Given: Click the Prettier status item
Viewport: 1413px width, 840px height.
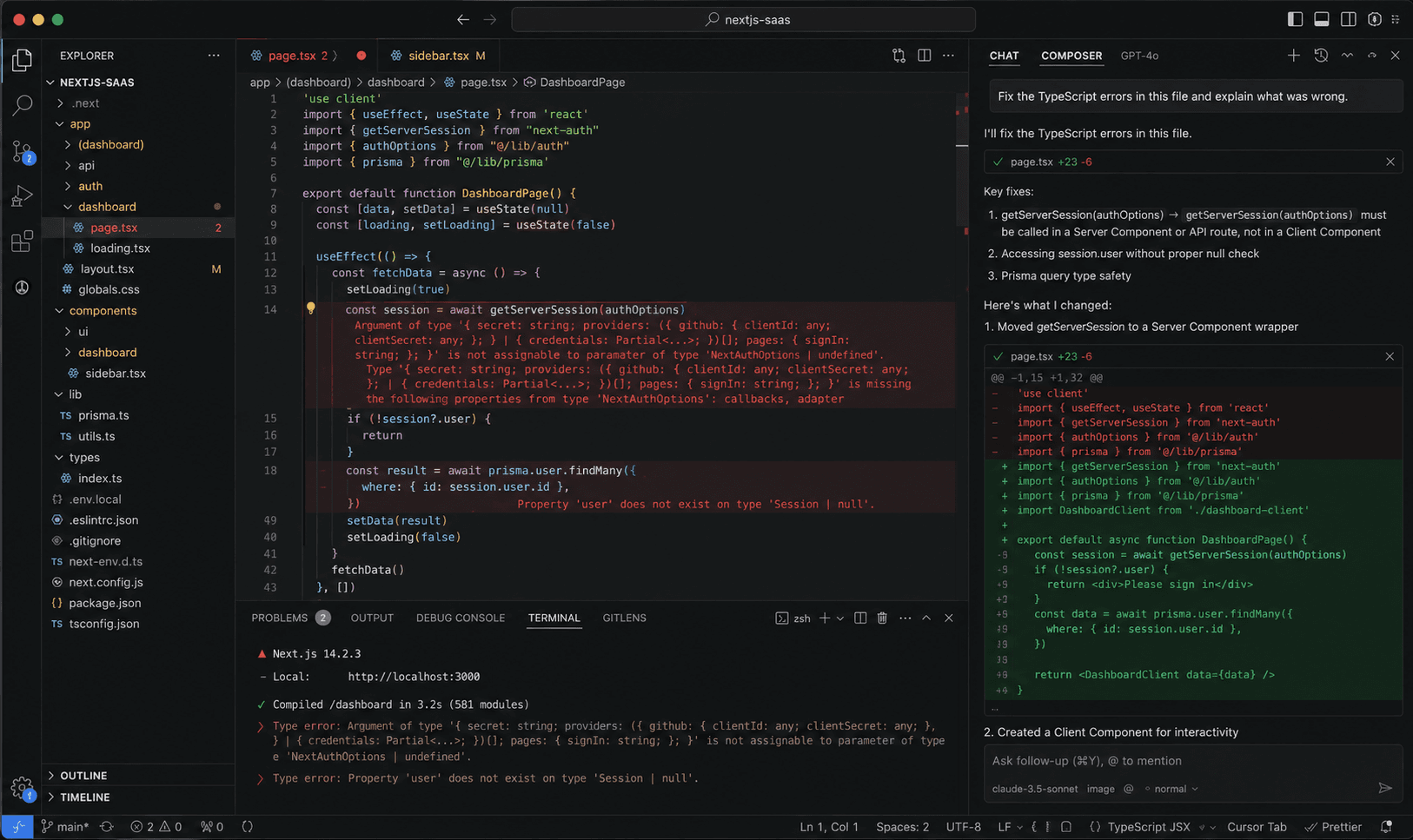Looking at the screenshot, I should 1334,827.
